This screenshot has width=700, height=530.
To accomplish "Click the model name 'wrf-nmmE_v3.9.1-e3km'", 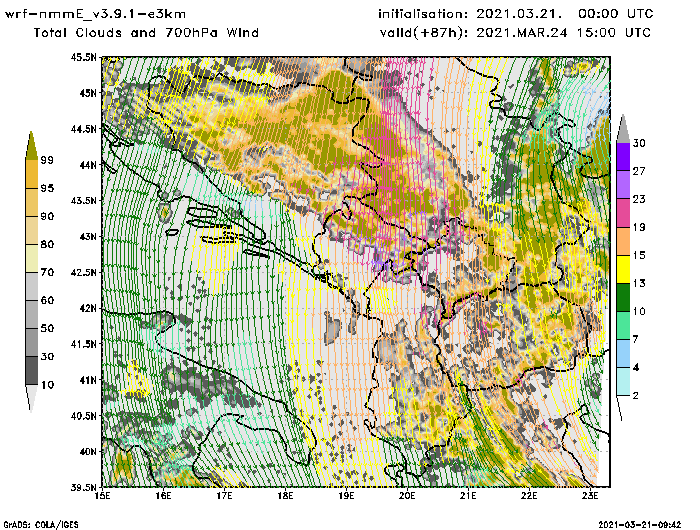I will (x=95, y=14).
